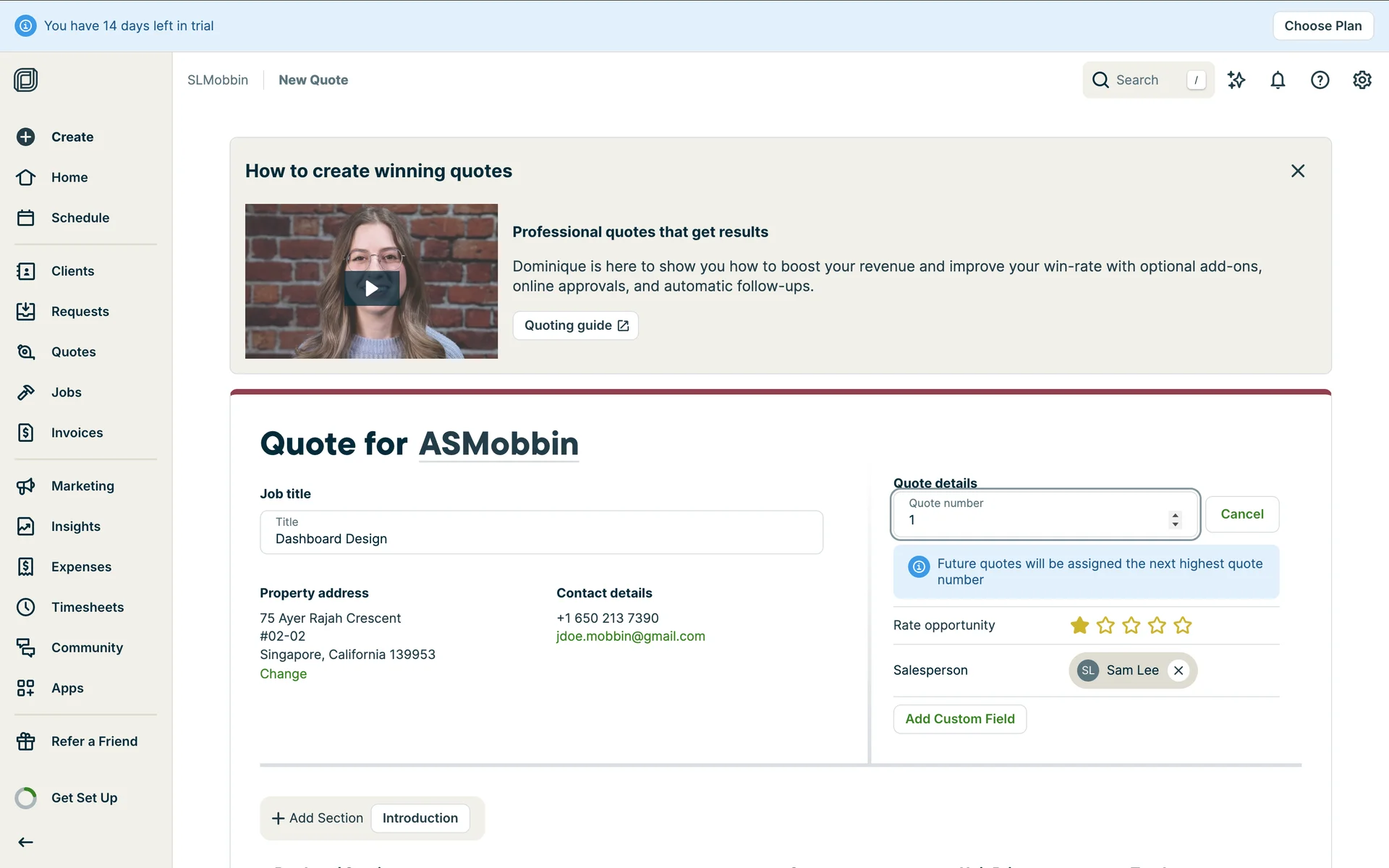Remove Sam Lee as salesperson
This screenshot has height=868, width=1389.
tap(1178, 671)
